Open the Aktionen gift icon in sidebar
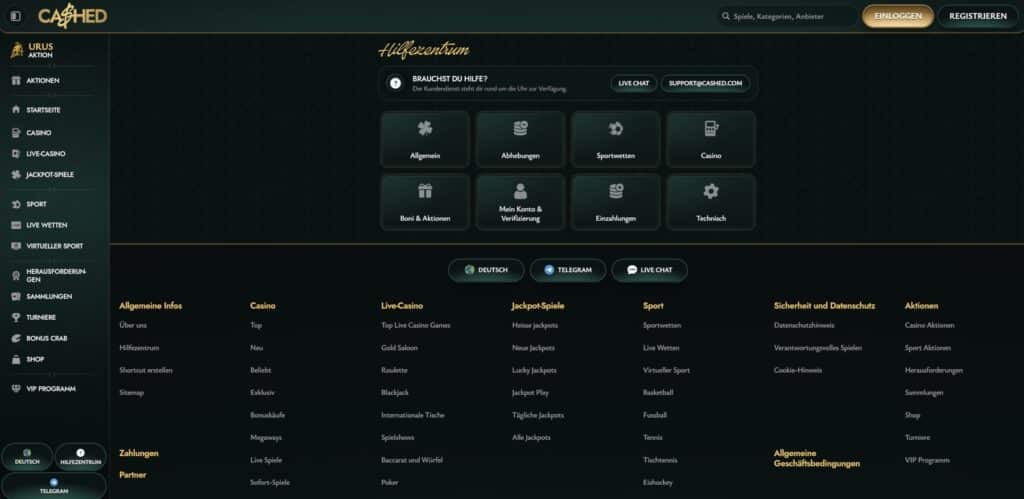Screen dimensions: 1024x499 (16, 80)
